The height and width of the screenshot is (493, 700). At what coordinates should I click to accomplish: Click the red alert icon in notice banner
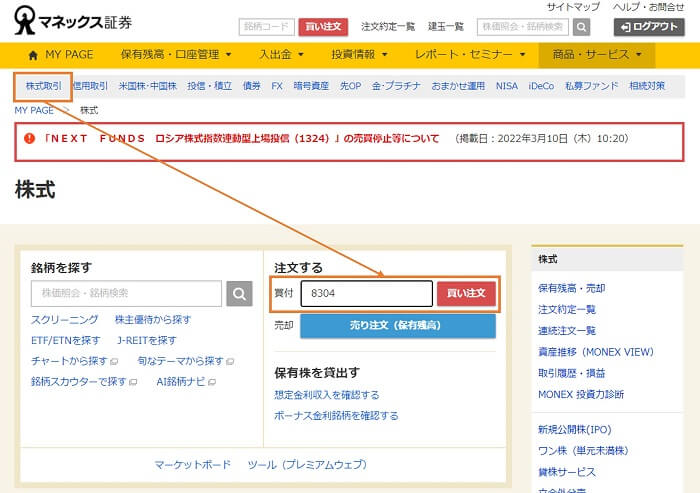[x=29, y=138]
